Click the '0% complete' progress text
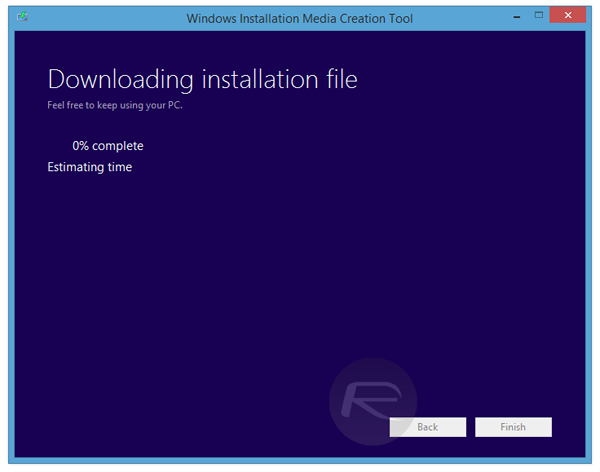The width and height of the screenshot is (600, 472). 108,146
